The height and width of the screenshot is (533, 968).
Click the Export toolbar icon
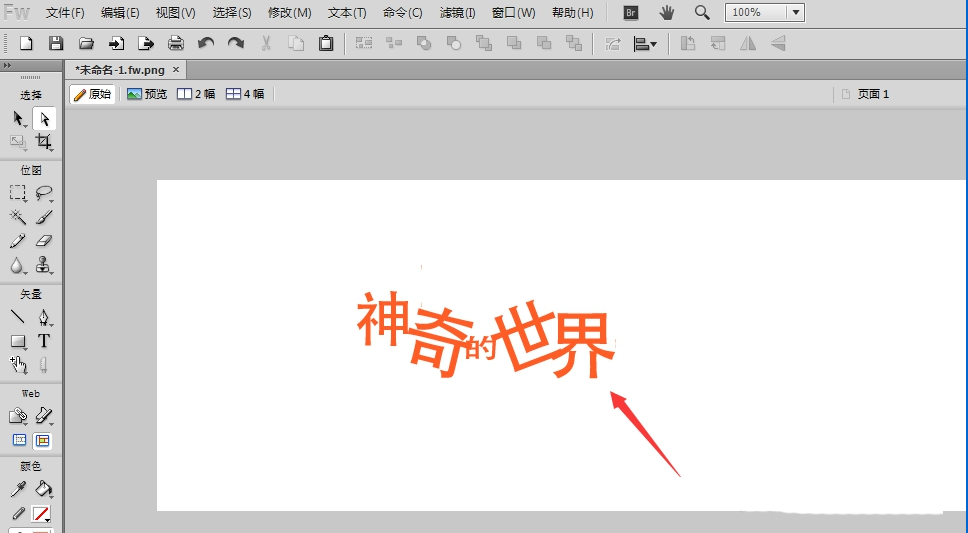tap(146, 43)
